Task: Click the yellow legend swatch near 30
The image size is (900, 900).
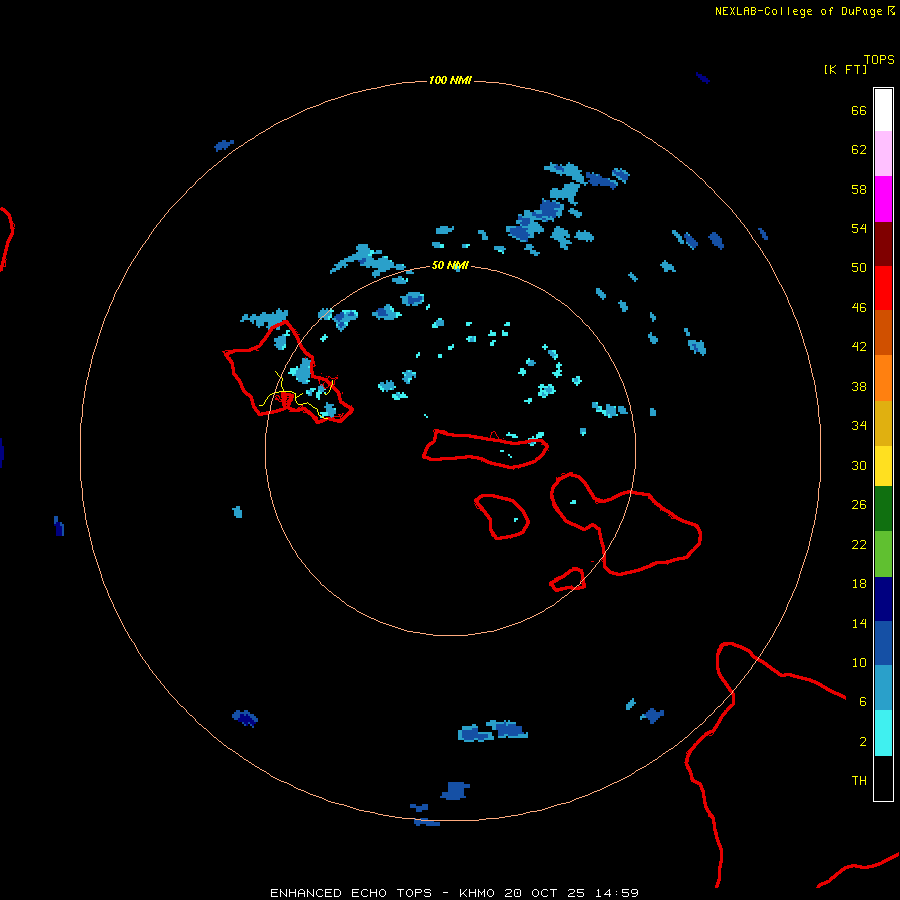Action: (x=883, y=466)
